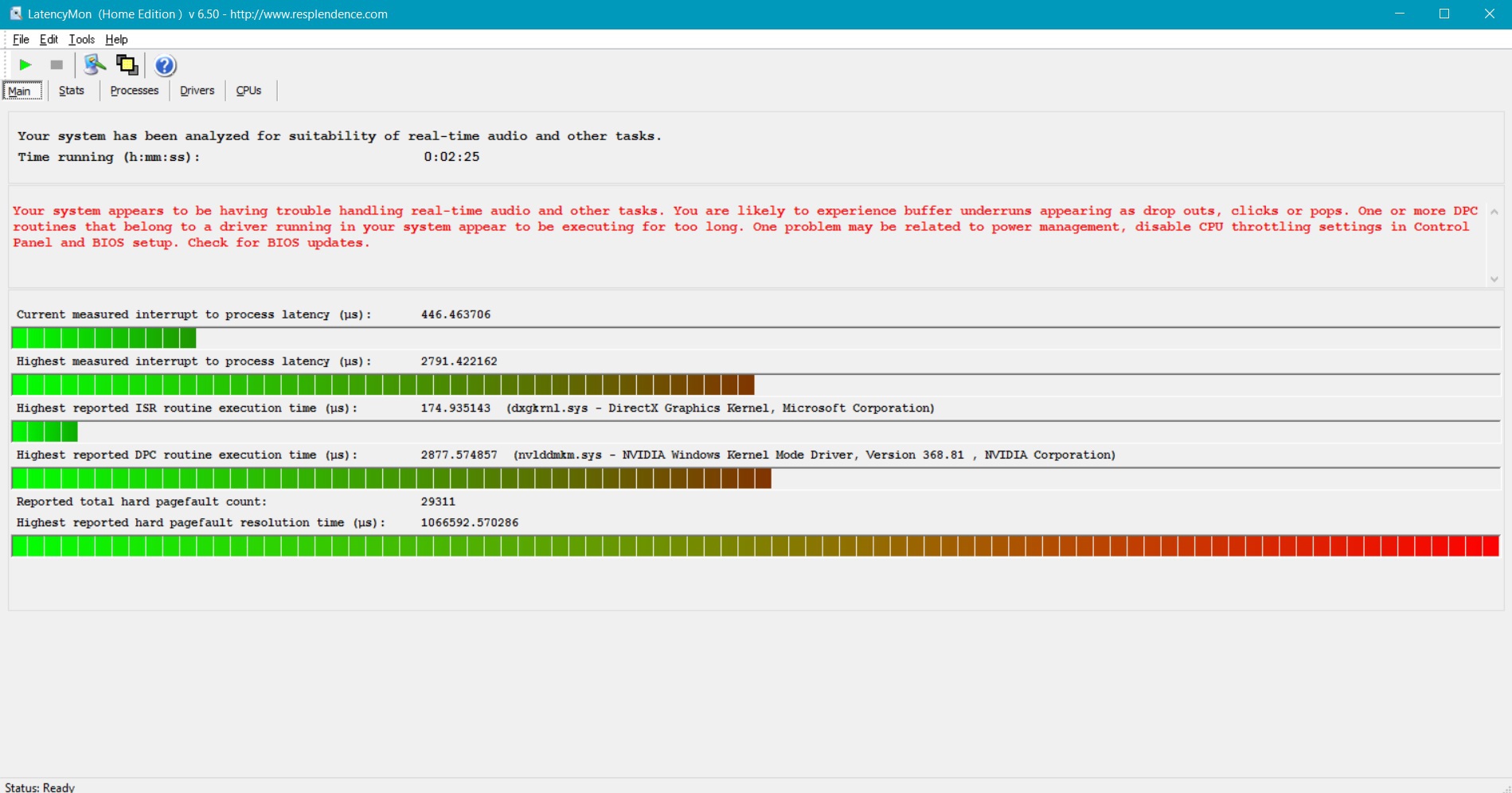The width and height of the screenshot is (1512, 793).
Task: Click the grey stop monitor button
Action: [x=57, y=65]
